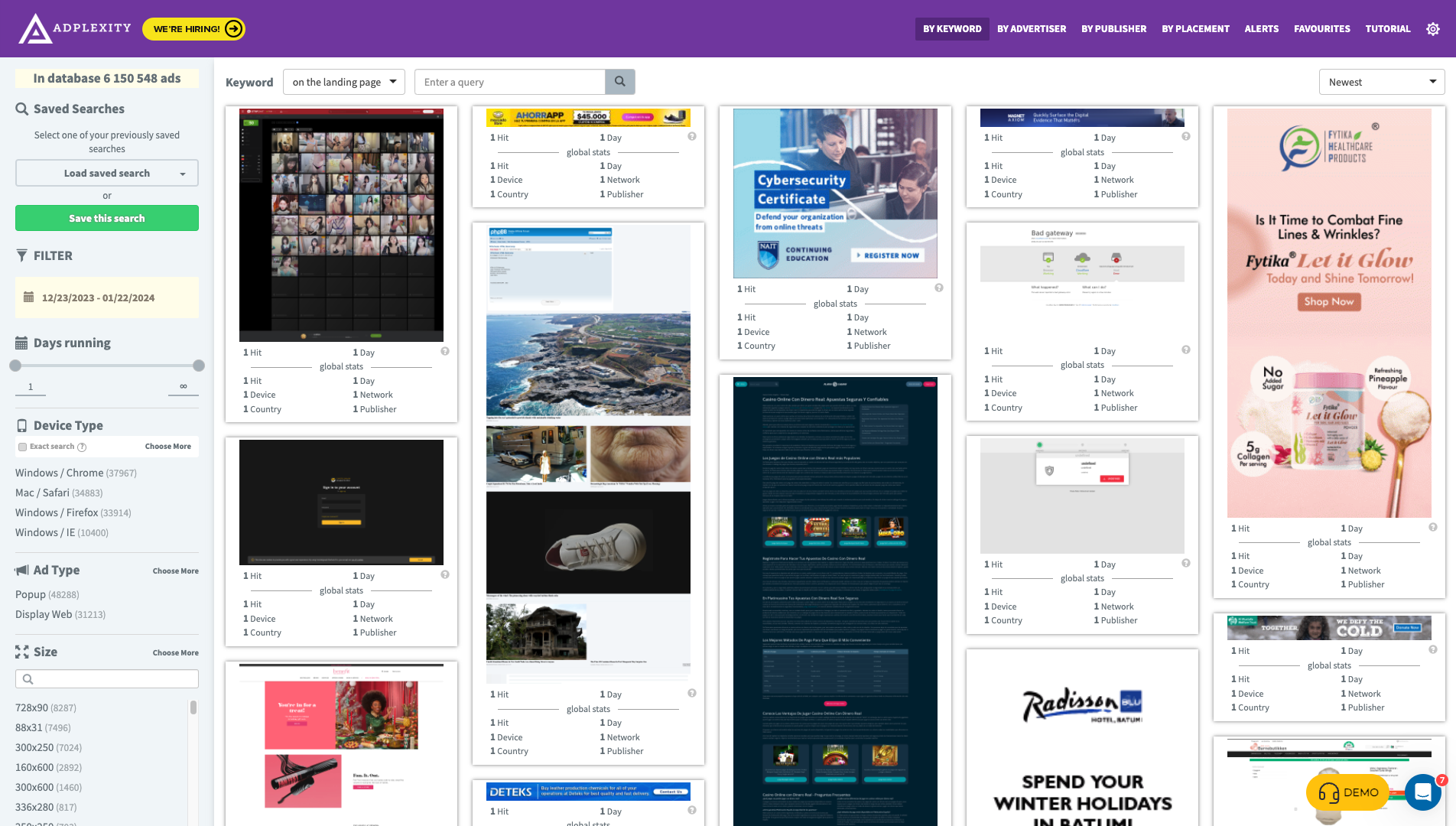This screenshot has width=1456, height=826.
Task: Click the calendar icon in date filter
Action: coord(29,298)
